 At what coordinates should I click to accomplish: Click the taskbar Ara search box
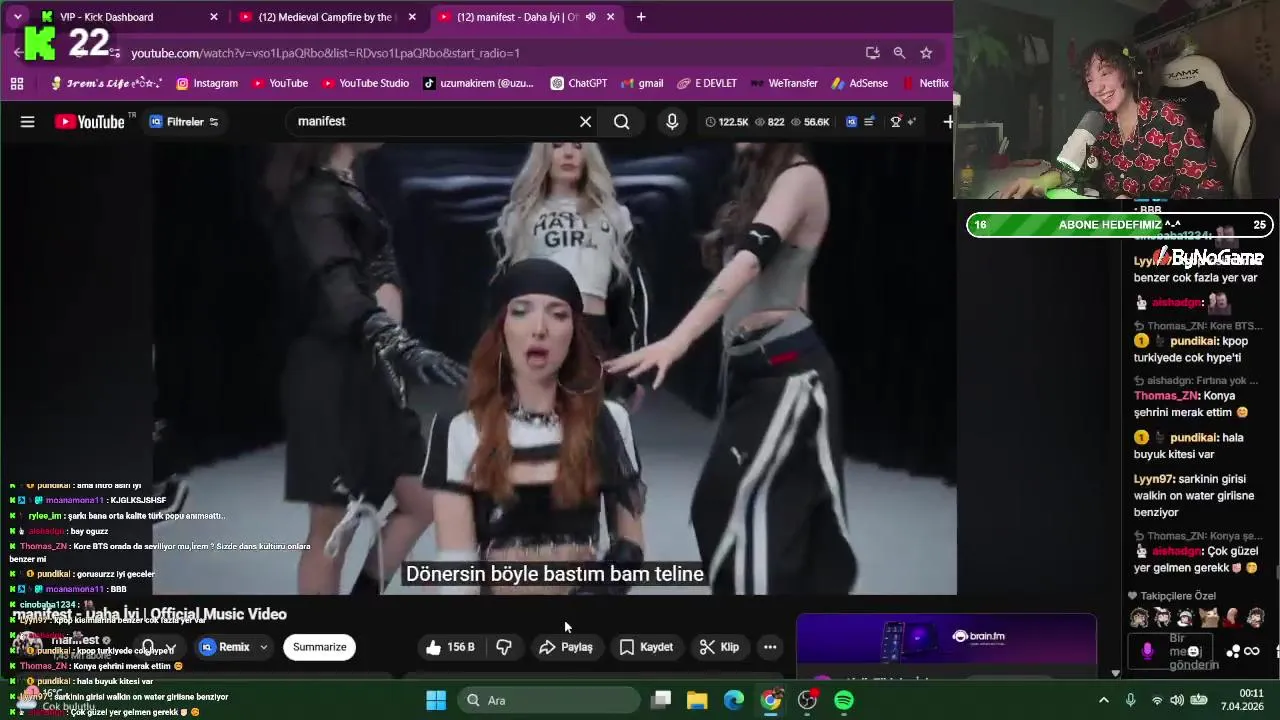pos(547,700)
